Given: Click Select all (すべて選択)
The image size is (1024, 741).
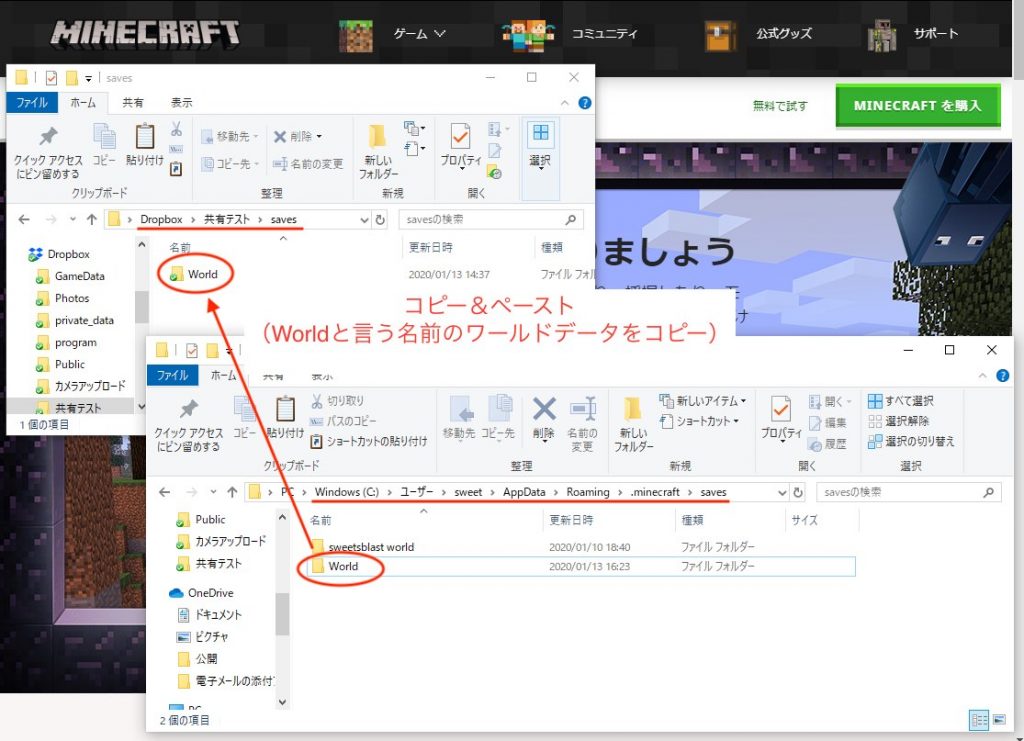Looking at the screenshot, I should click(x=901, y=401).
